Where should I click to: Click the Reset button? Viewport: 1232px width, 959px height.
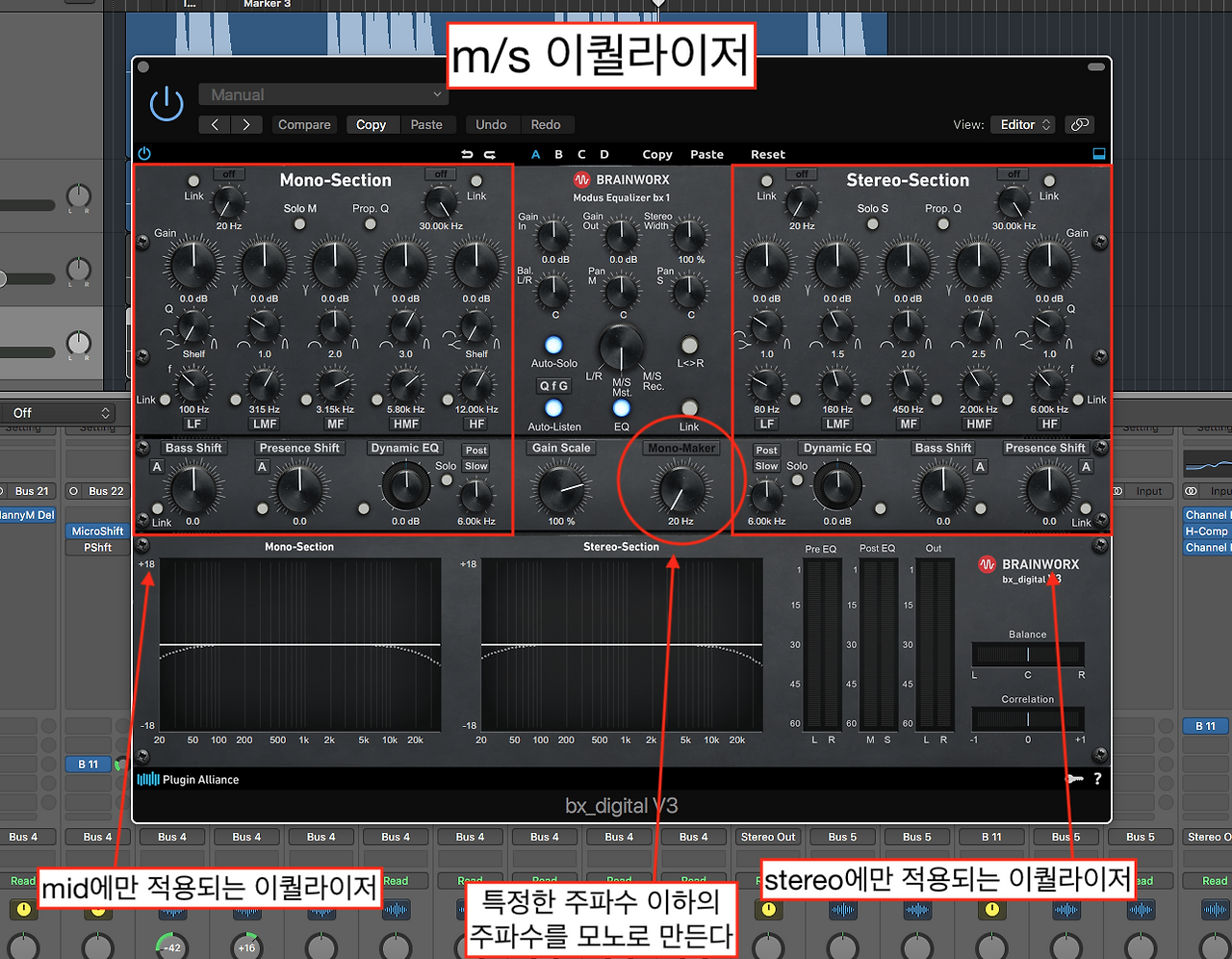tap(768, 154)
